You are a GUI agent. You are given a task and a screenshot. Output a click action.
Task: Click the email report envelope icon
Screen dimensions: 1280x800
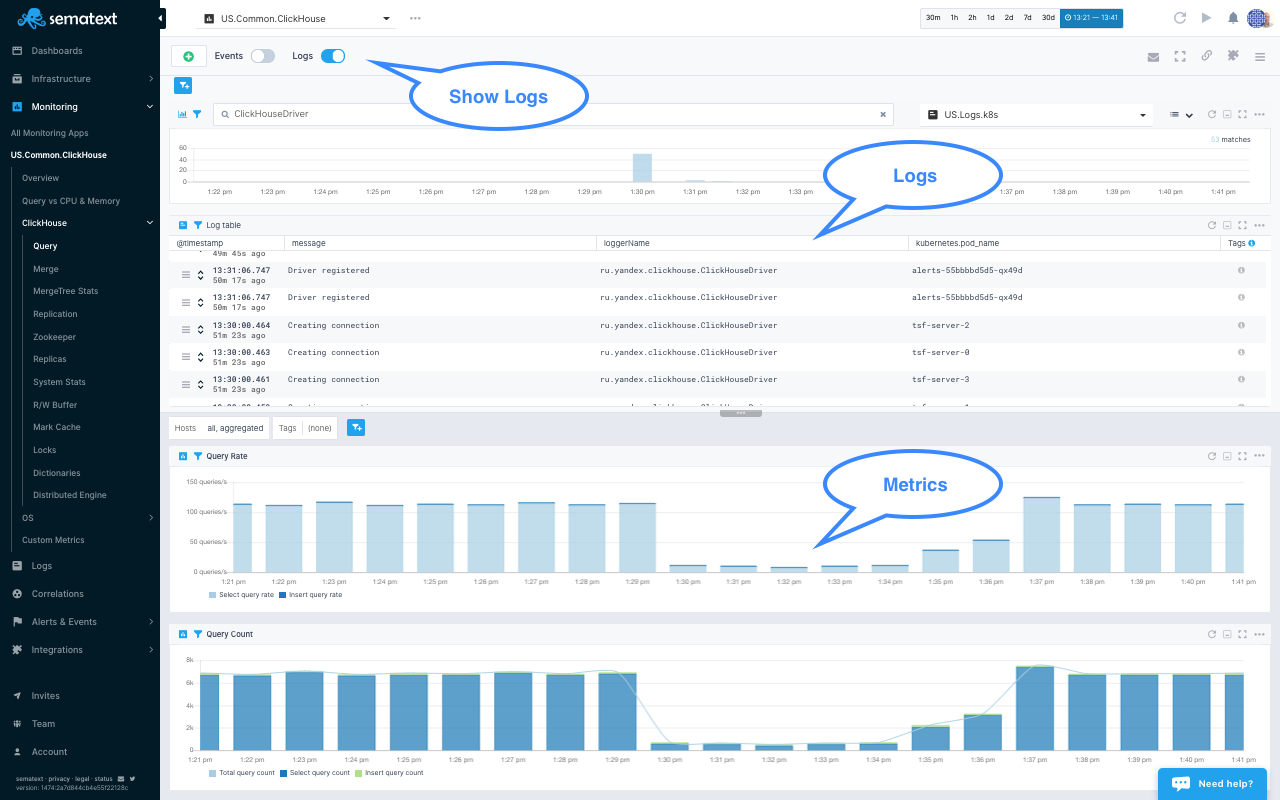pyautogui.click(x=1153, y=57)
